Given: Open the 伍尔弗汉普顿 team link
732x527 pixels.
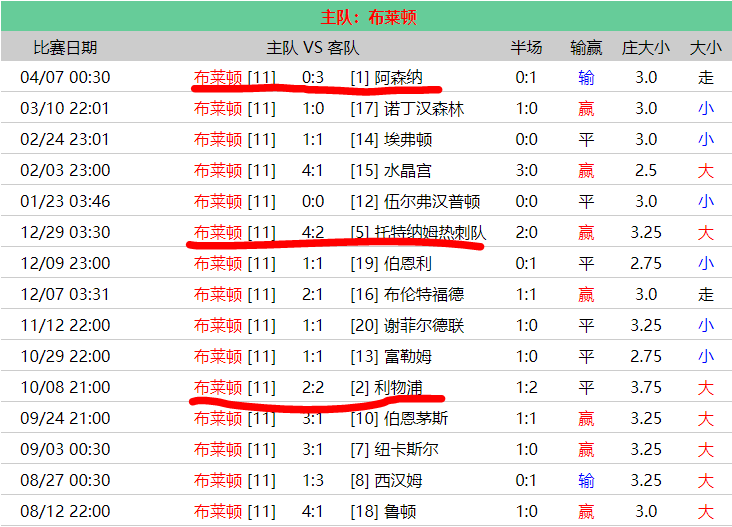Looking at the screenshot, I should [432, 201].
